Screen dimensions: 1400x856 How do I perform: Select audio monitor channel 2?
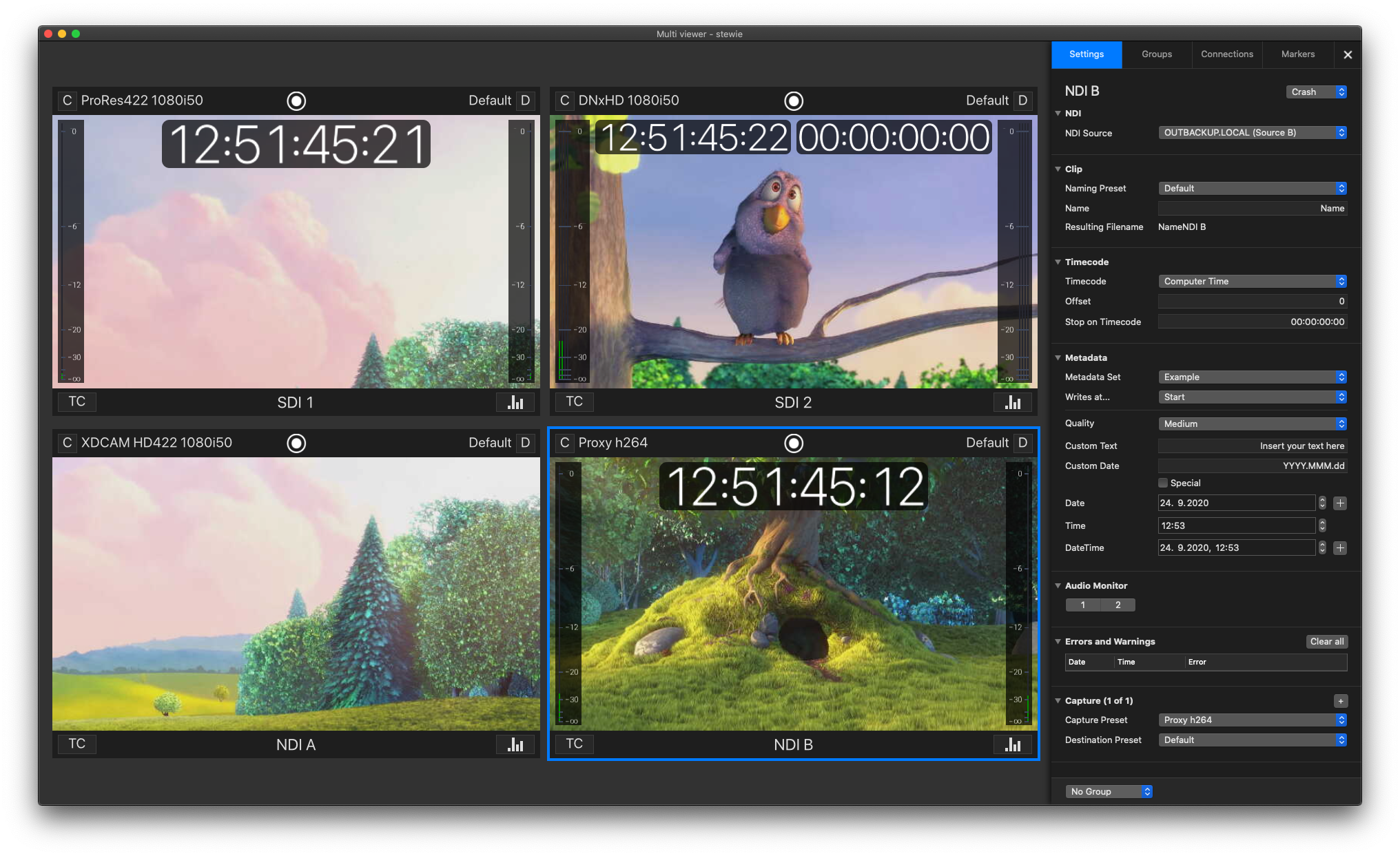click(1118, 605)
